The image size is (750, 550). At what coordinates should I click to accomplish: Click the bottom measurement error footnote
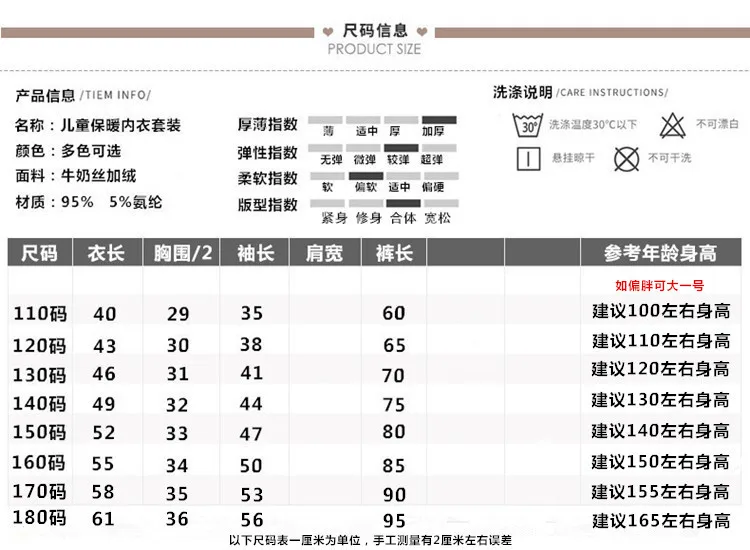(x=370, y=540)
